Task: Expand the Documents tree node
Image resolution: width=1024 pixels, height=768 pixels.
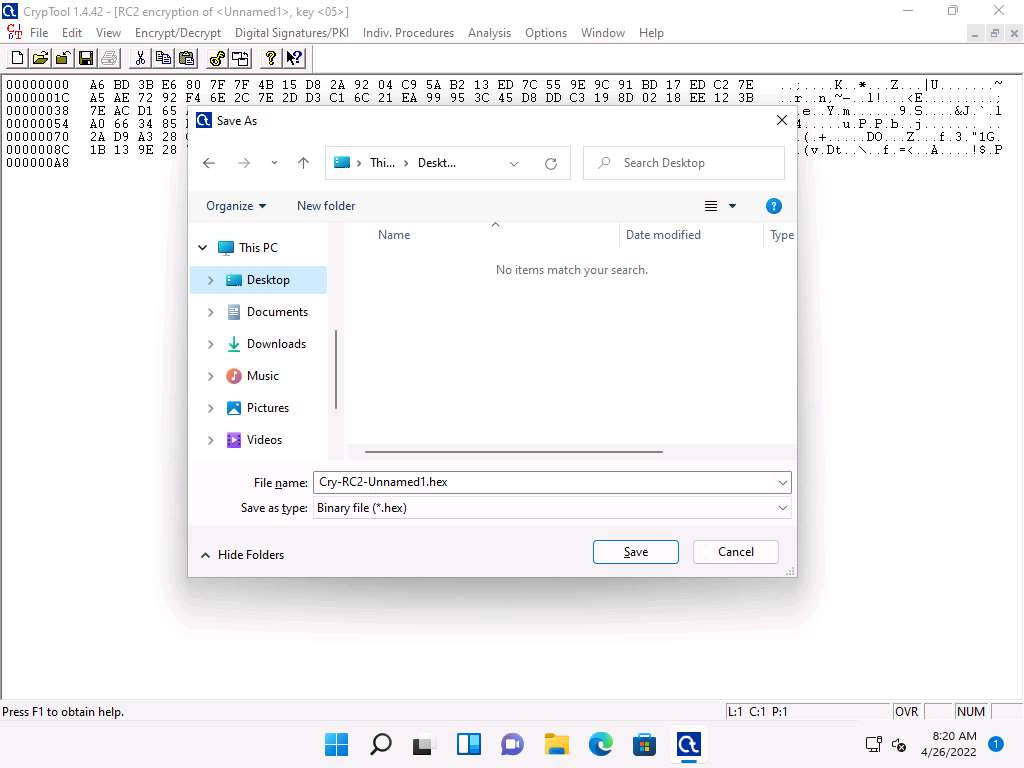Action: click(x=210, y=312)
